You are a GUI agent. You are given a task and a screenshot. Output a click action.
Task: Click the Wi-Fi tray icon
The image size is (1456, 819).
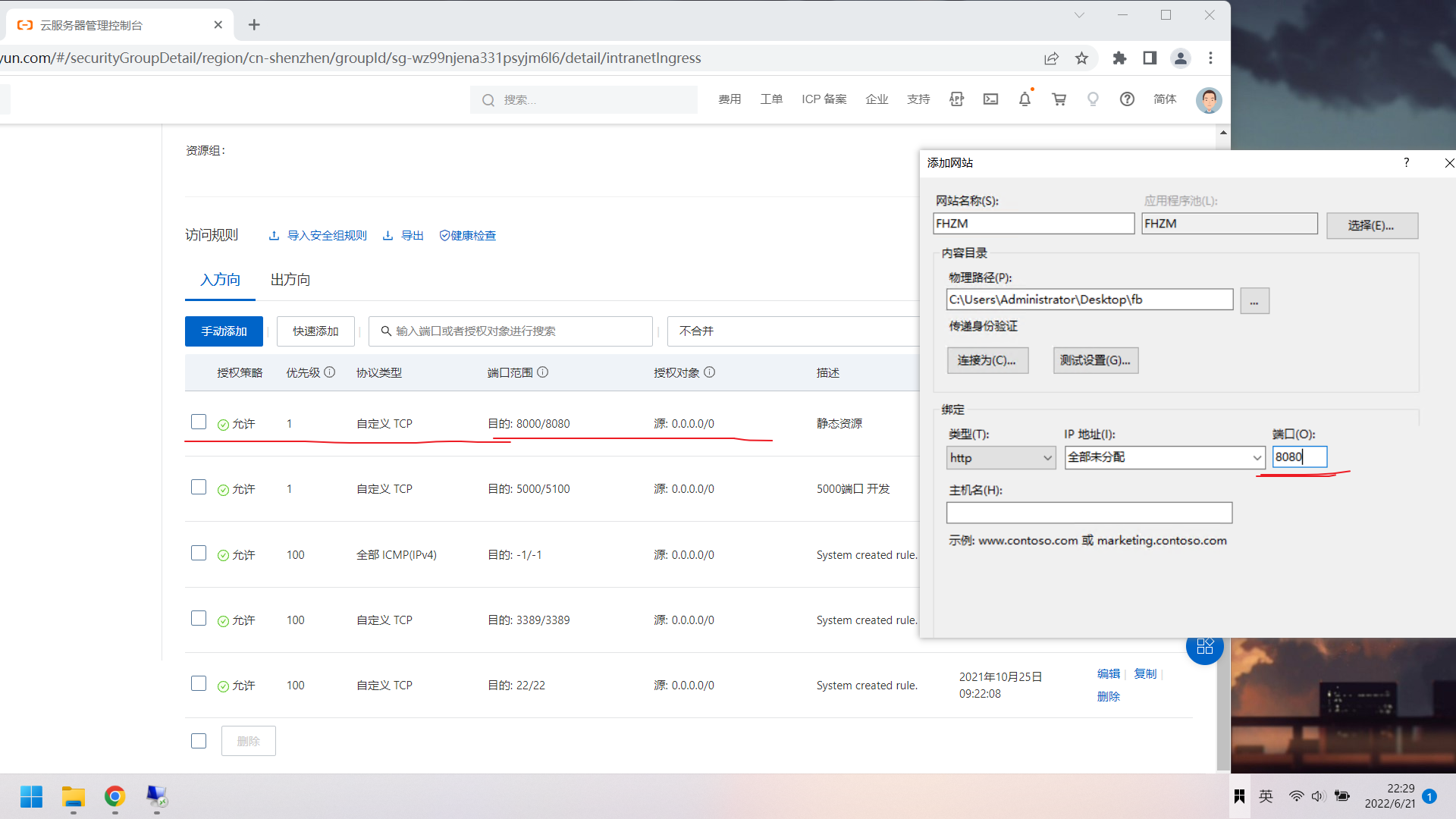click(1296, 796)
